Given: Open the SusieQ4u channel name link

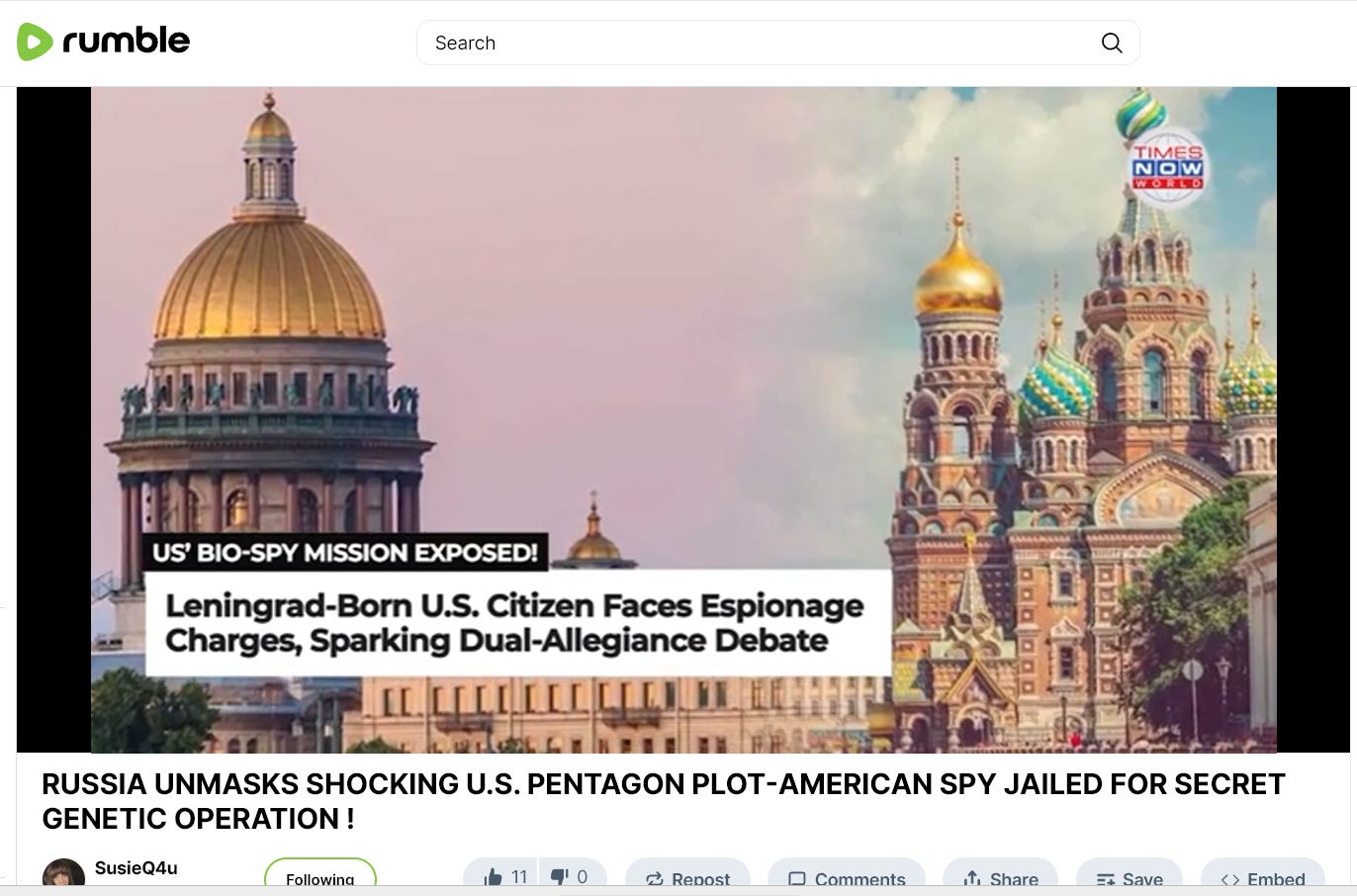Looking at the screenshot, I should tap(136, 868).
